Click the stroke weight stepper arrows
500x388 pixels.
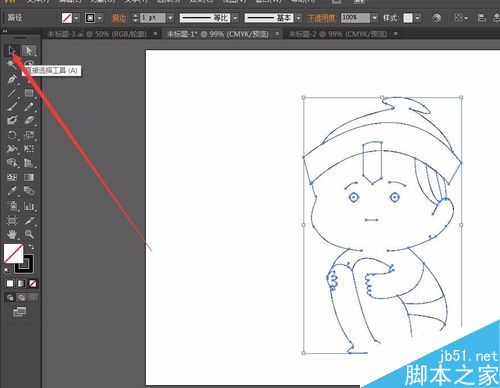click(135, 18)
